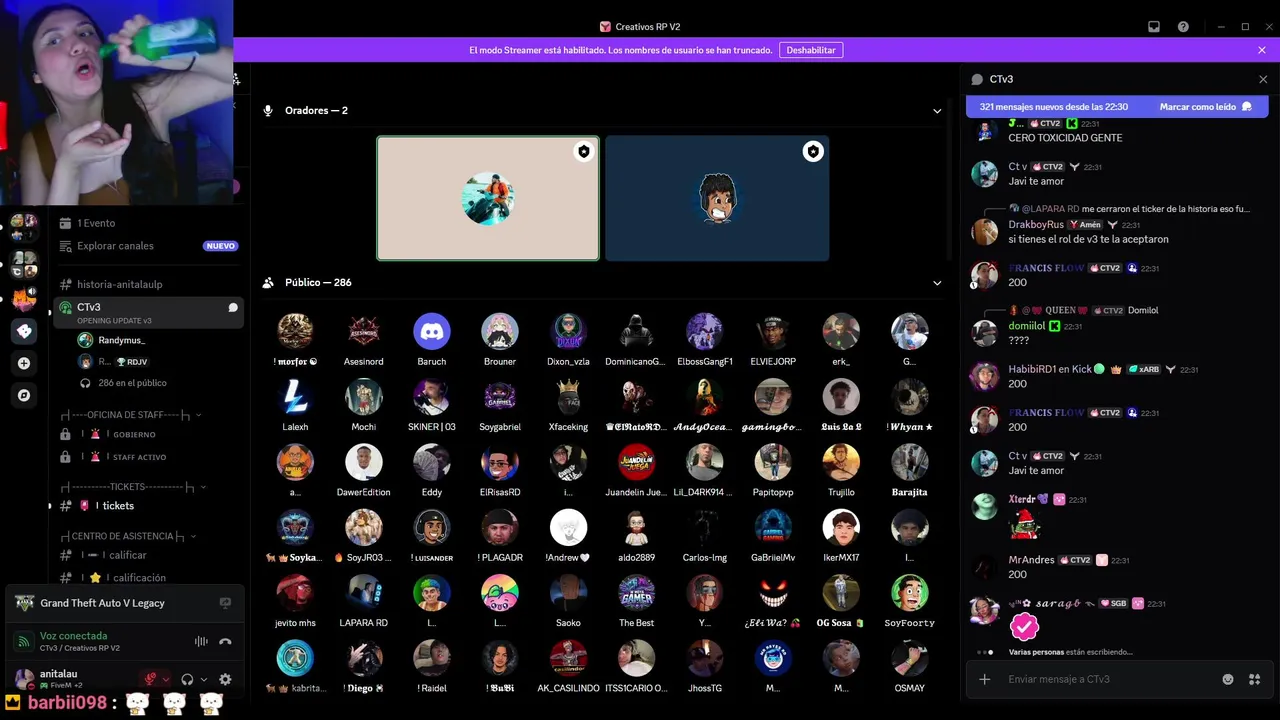Select the first speaker tile with green border
This screenshot has height=720, width=1280.
(488, 198)
